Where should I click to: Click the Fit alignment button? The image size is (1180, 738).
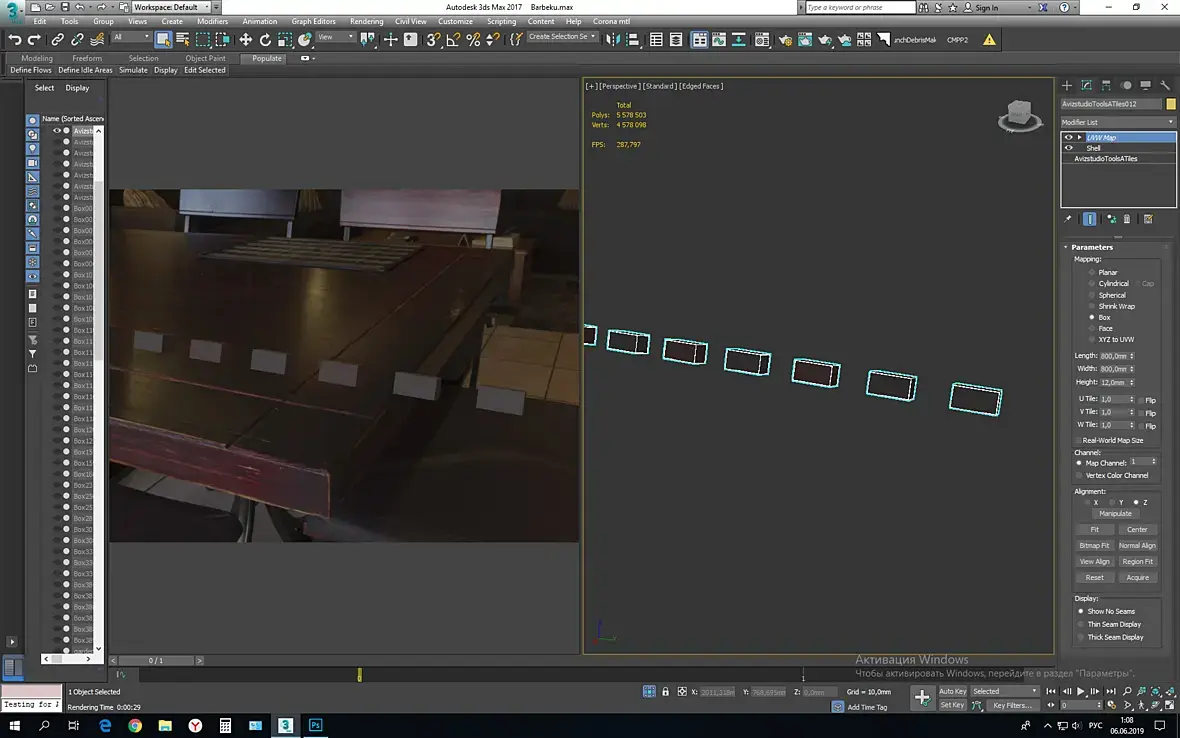tap(1094, 530)
